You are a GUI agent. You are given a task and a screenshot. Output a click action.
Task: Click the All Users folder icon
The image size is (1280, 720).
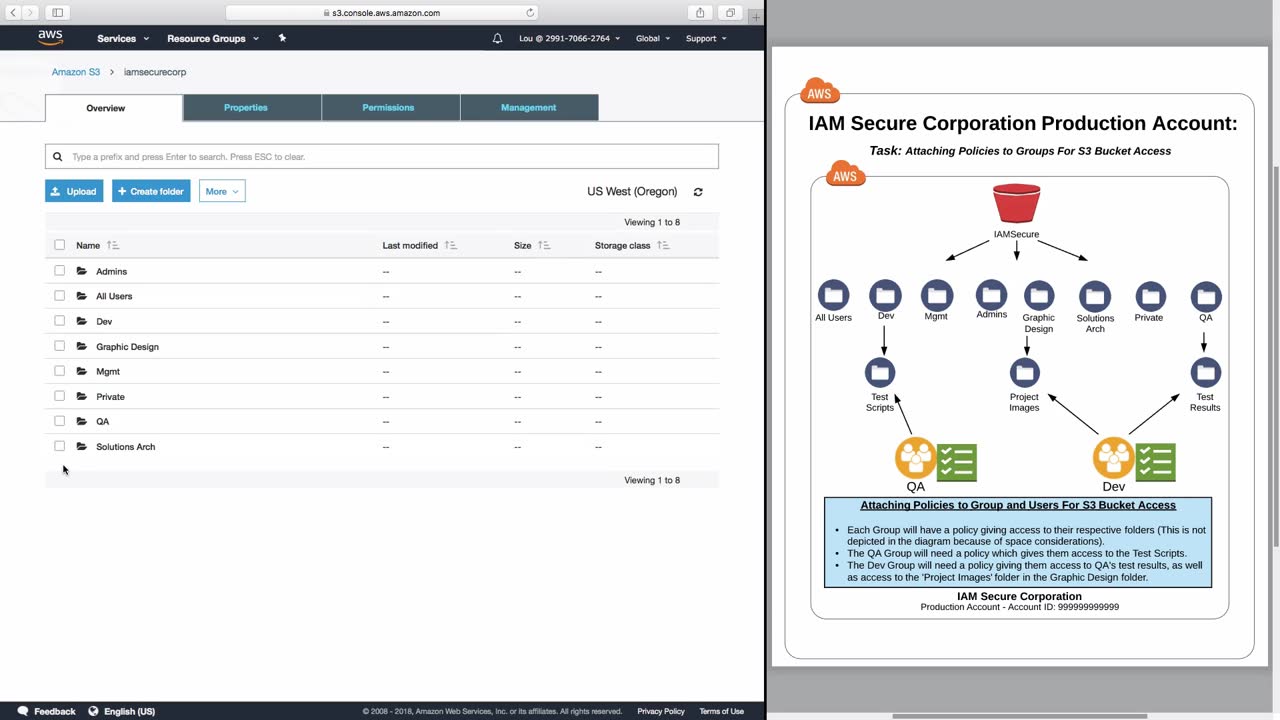[x=82, y=296]
